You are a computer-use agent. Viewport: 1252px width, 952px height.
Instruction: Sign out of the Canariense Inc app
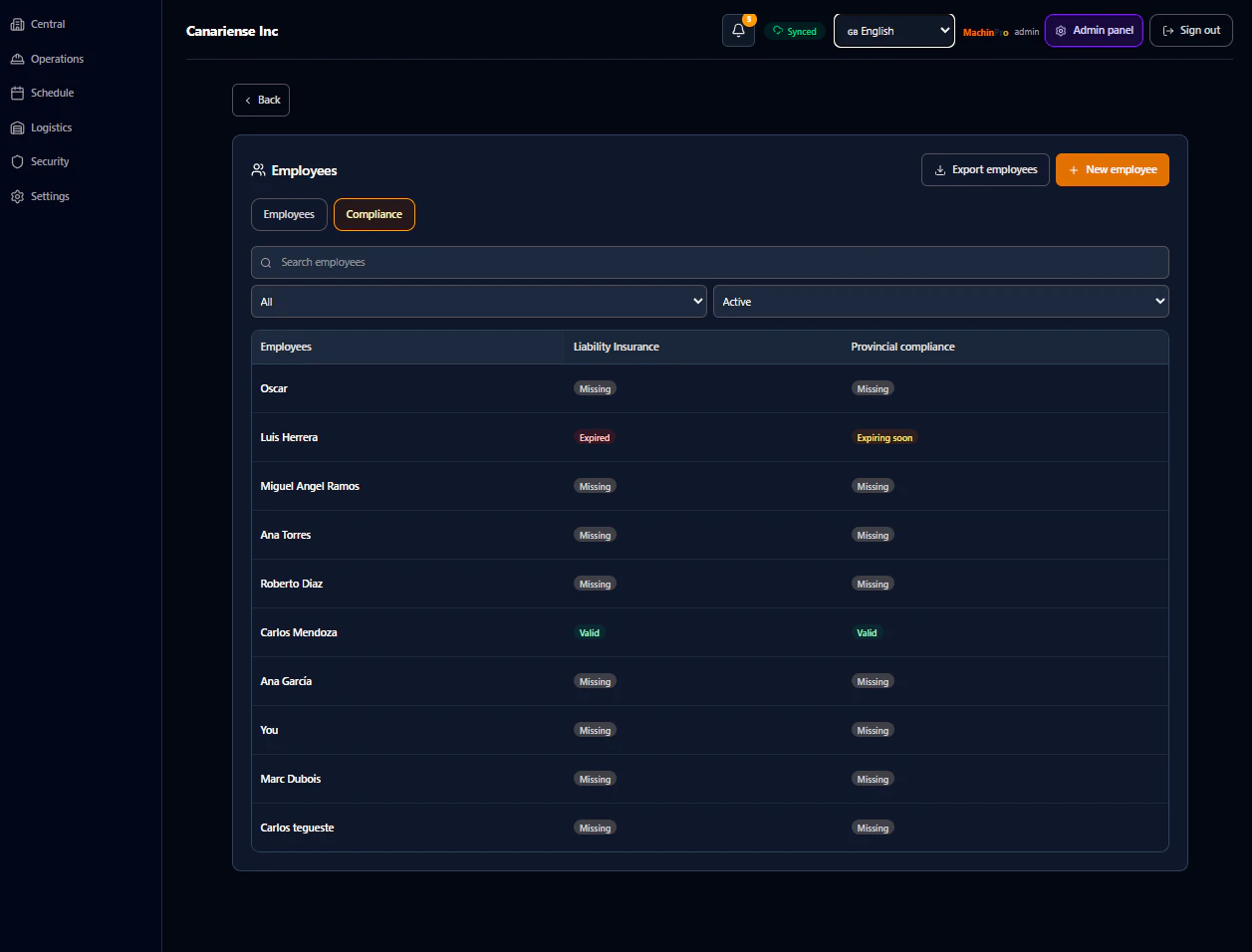(x=1191, y=30)
